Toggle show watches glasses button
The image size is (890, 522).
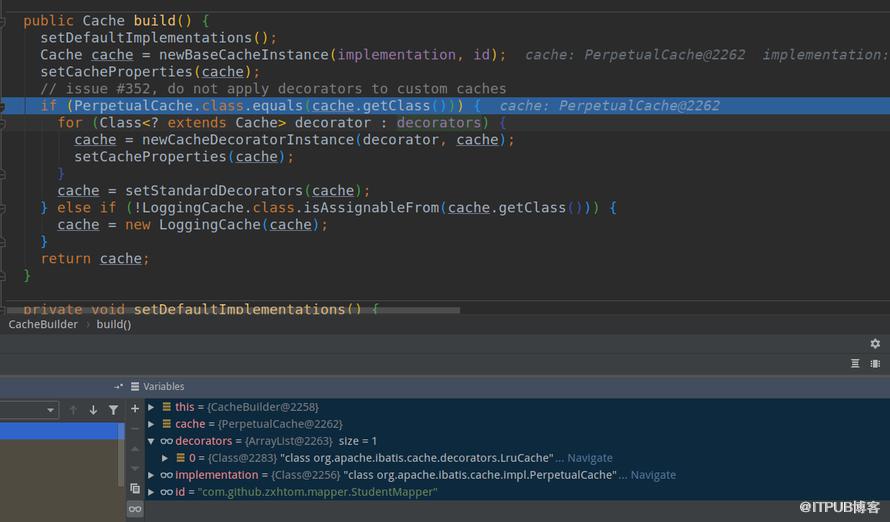(x=135, y=508)
